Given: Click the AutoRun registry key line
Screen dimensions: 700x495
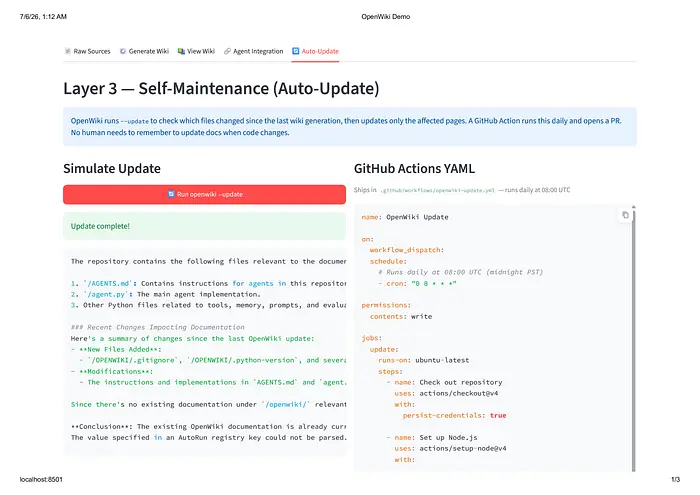Looking at the screenshot, I should [208, 438].
